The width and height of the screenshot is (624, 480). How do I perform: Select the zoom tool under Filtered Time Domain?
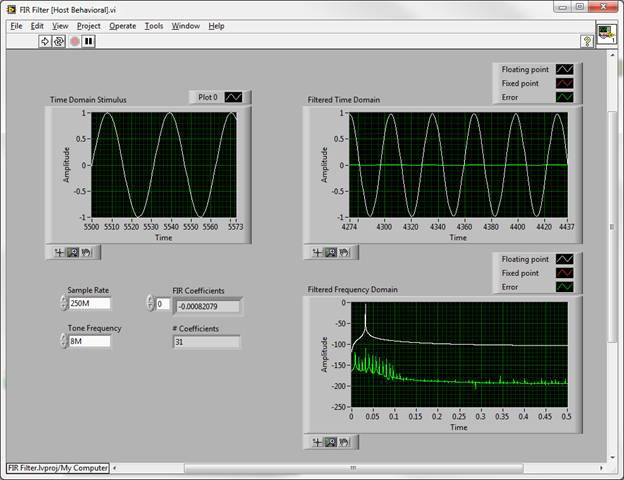click(x=329, y=253)
